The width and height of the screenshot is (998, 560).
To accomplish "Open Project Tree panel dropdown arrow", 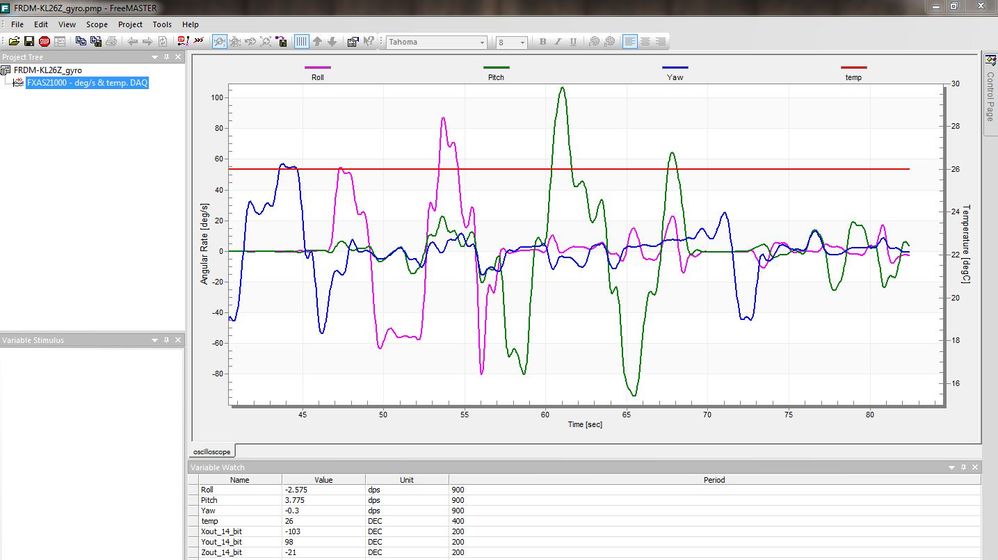I will point(155,57).
